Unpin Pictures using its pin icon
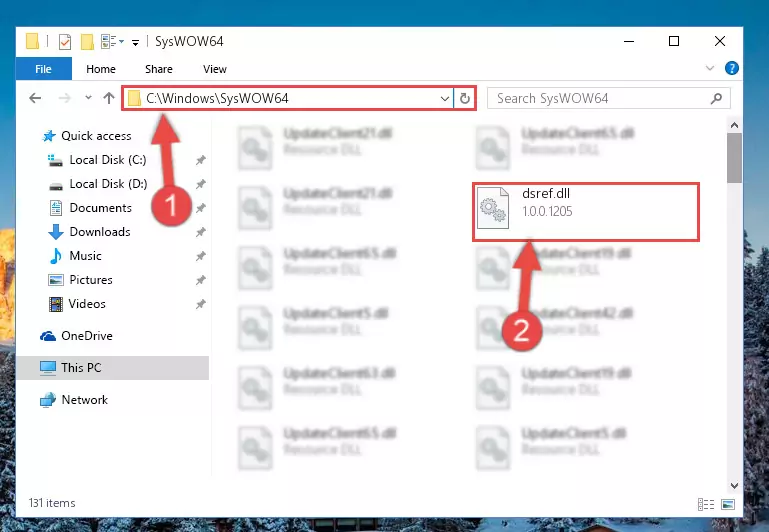Image resolution: width=769 pixels, height=532 pixels. coord(201,280)
